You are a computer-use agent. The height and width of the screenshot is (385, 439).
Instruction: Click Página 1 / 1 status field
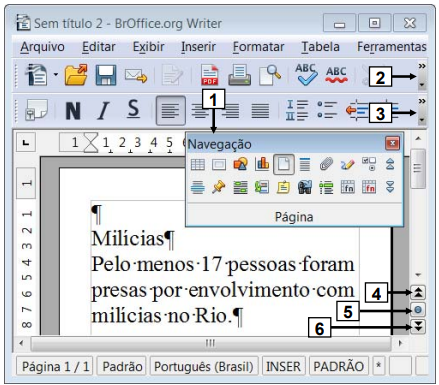click(55, 367)
